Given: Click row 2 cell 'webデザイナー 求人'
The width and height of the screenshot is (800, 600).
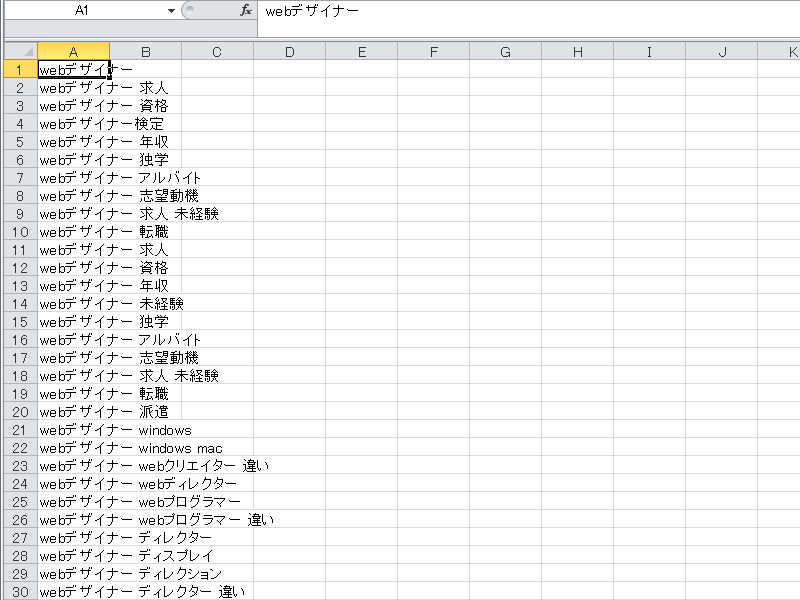Looking at the screenshot, I should (x=73, y=88).
